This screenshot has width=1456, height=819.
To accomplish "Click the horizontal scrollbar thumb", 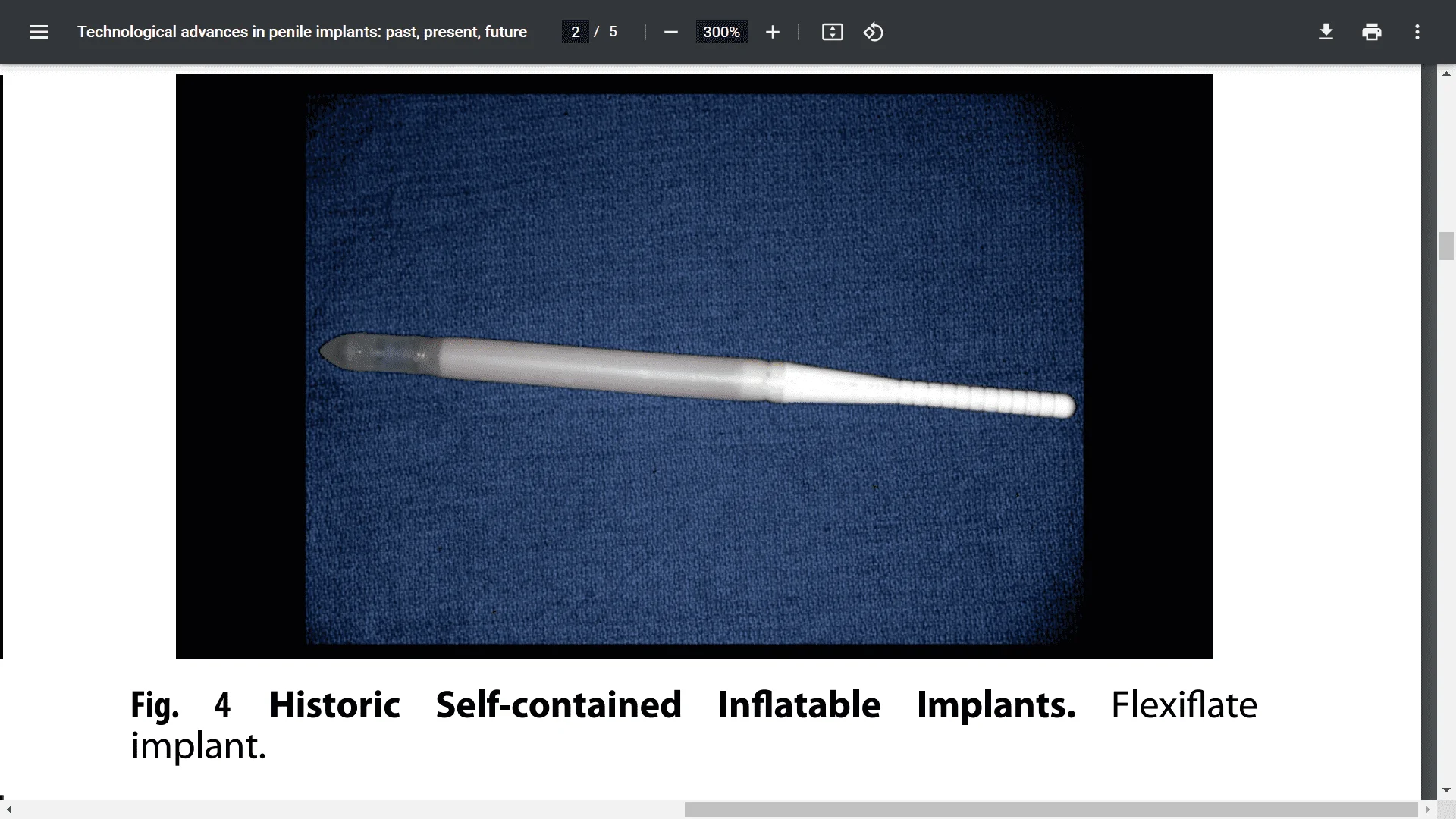I will pyautogui.click(x=1051, y=810).
